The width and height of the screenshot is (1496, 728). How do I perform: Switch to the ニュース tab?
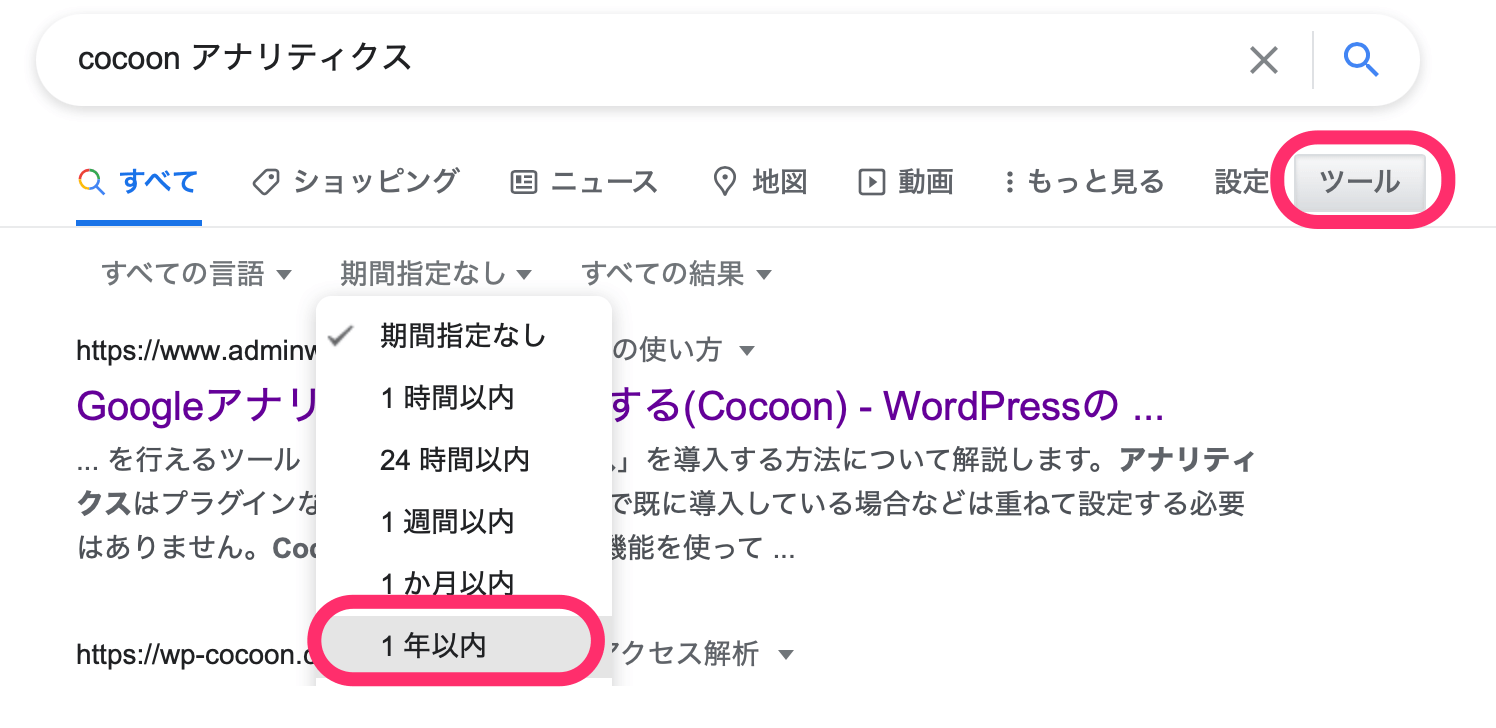point(584,182)
